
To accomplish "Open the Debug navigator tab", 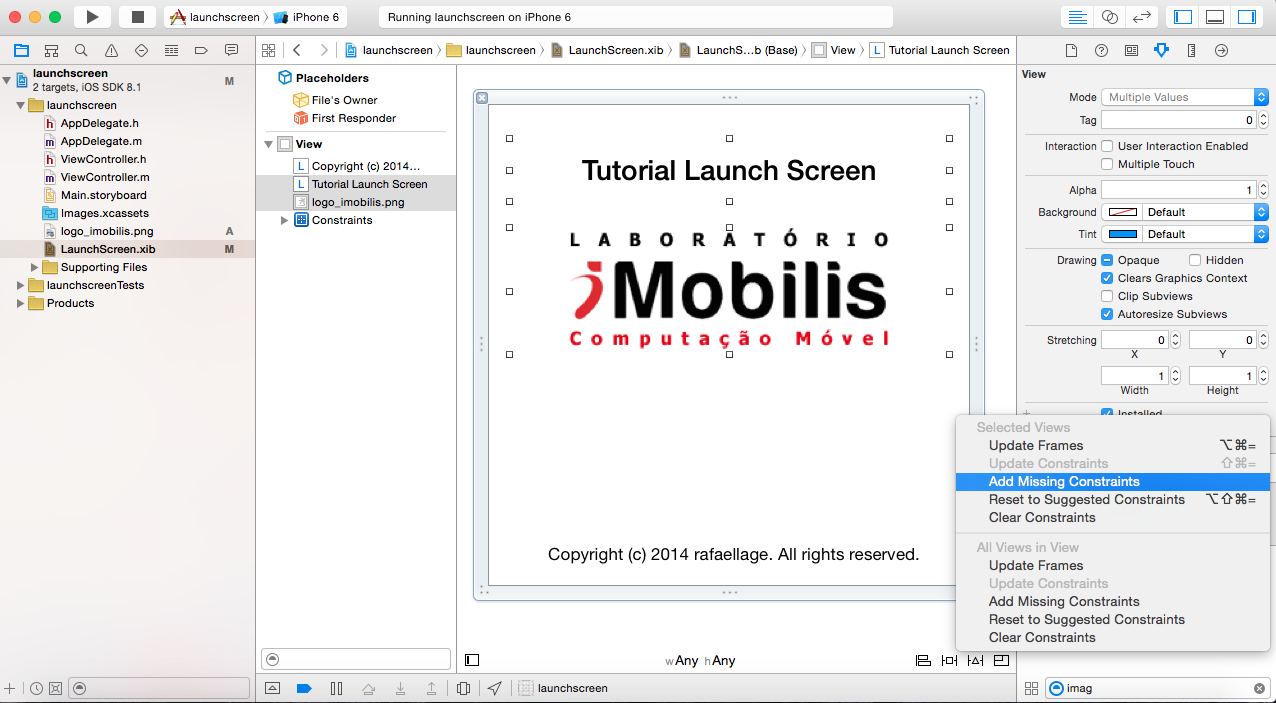I will 171,50.
